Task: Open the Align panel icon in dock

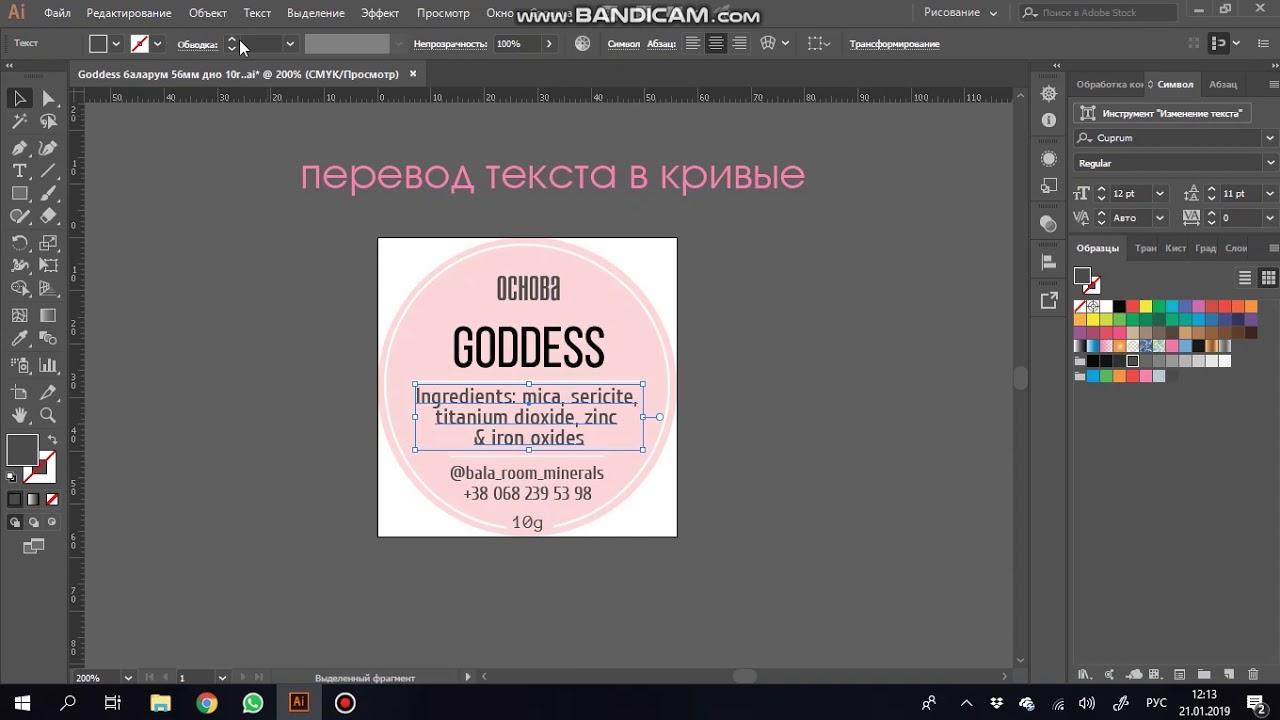Action: click(x=1048, y=262)
